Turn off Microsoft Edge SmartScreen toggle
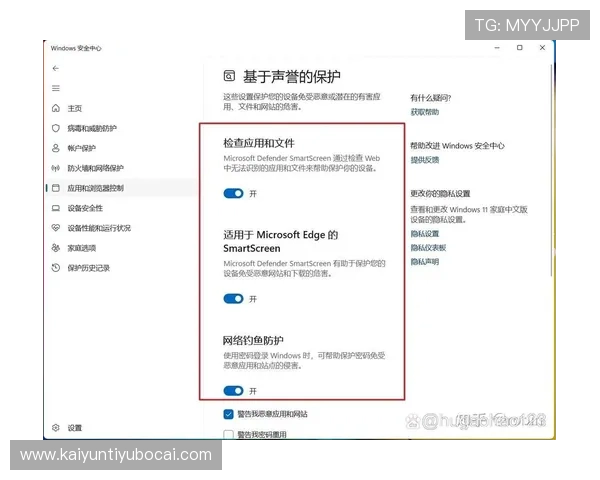This screenshot has width=600, height=480. pyautogui.click(x=233, y=299)
